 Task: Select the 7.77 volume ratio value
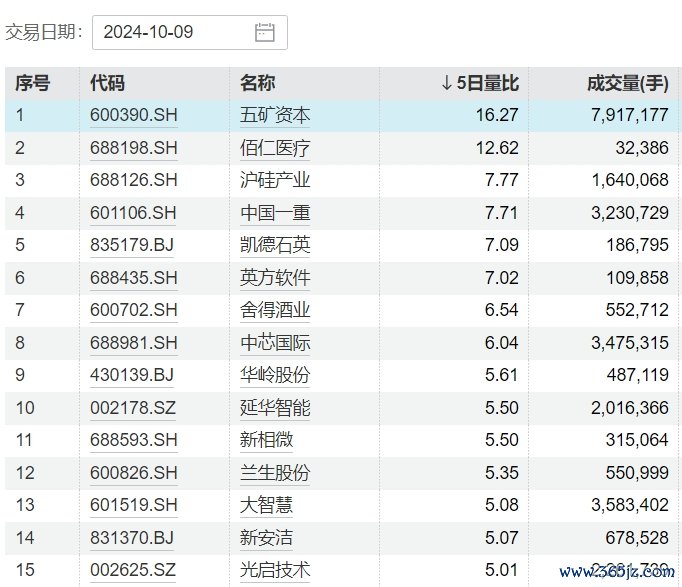point(502,180)
